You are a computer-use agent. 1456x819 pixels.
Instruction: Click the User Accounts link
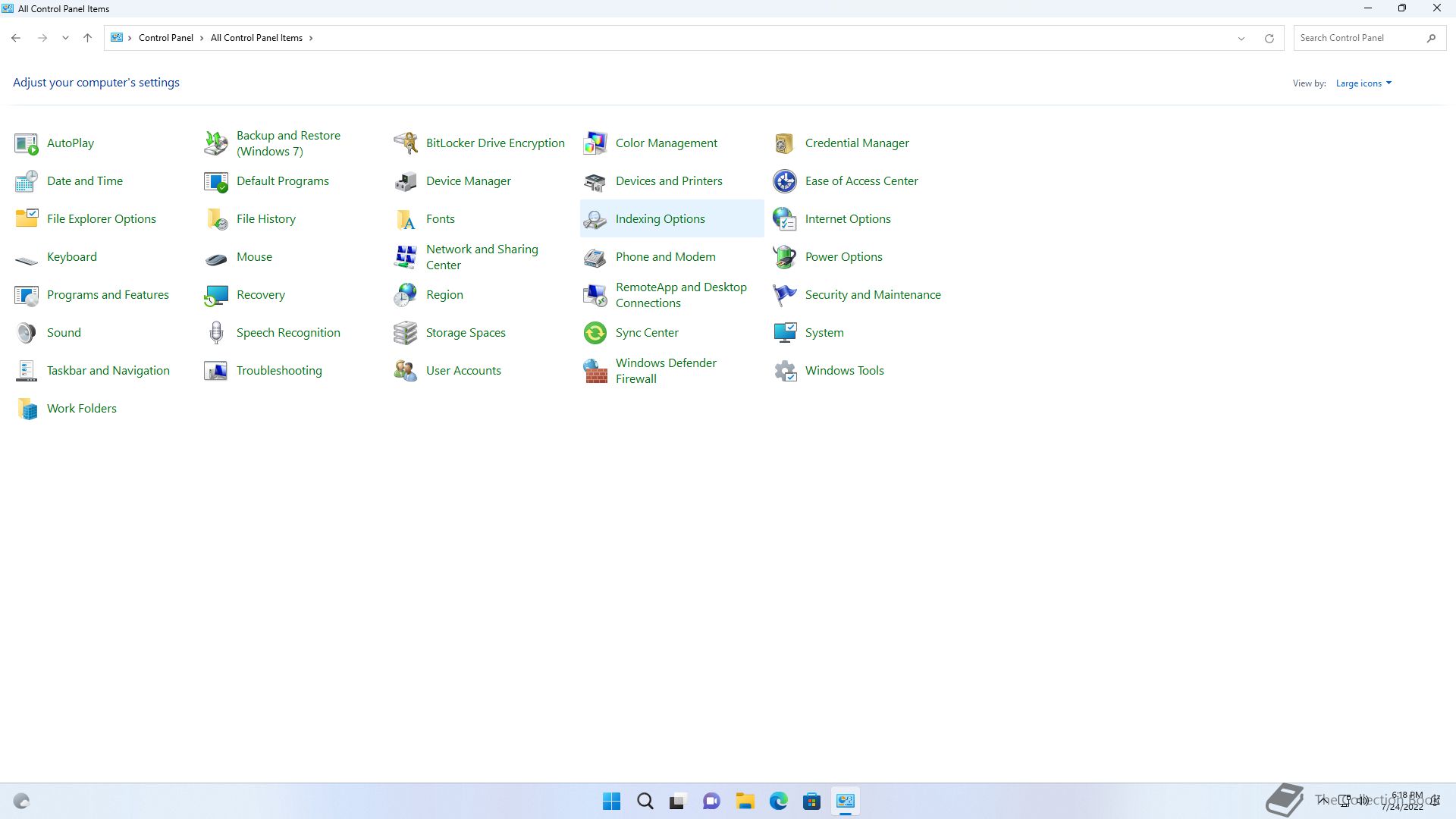463,371
